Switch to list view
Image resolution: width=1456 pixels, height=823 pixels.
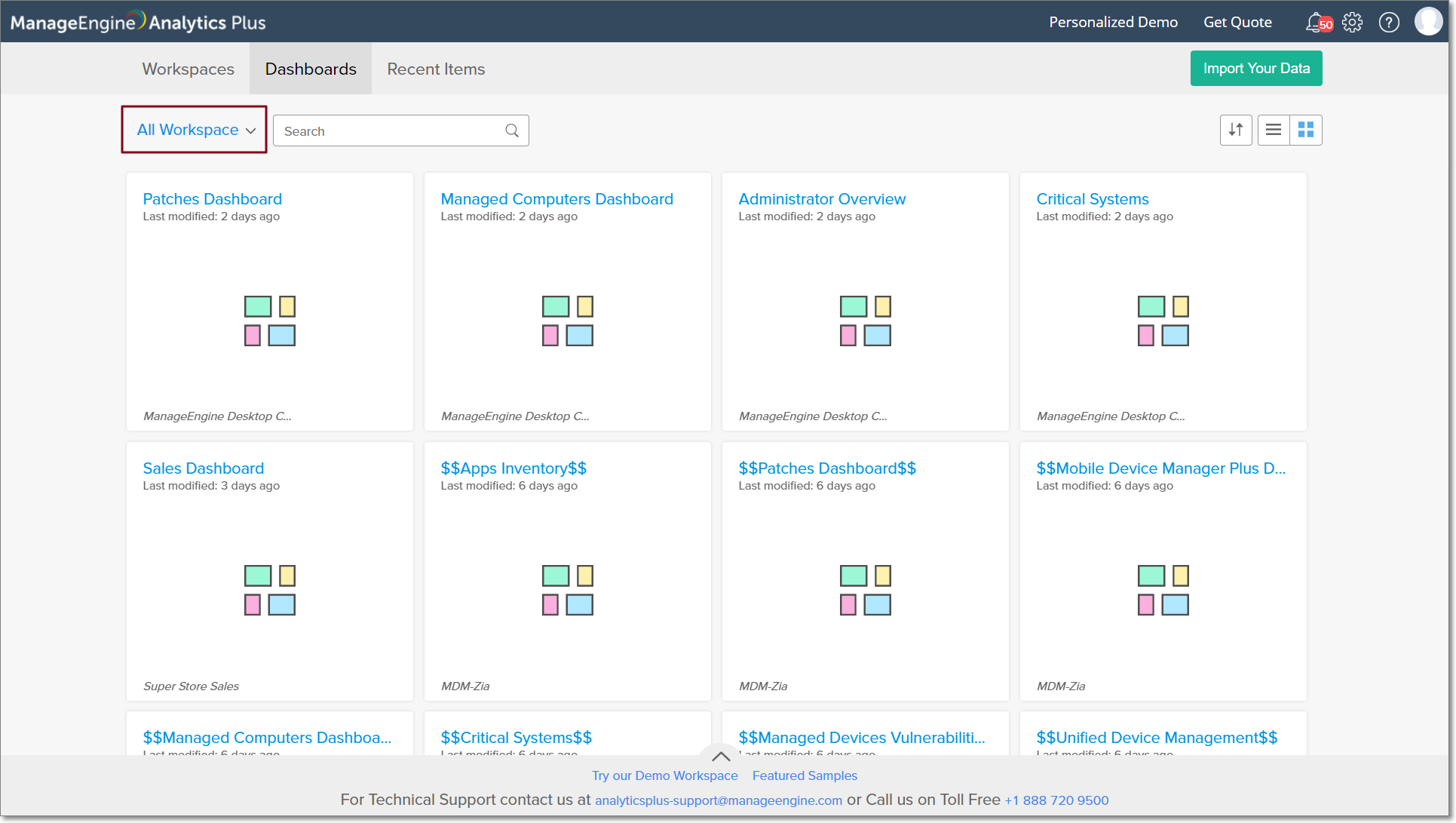[x=1274, y=130]
